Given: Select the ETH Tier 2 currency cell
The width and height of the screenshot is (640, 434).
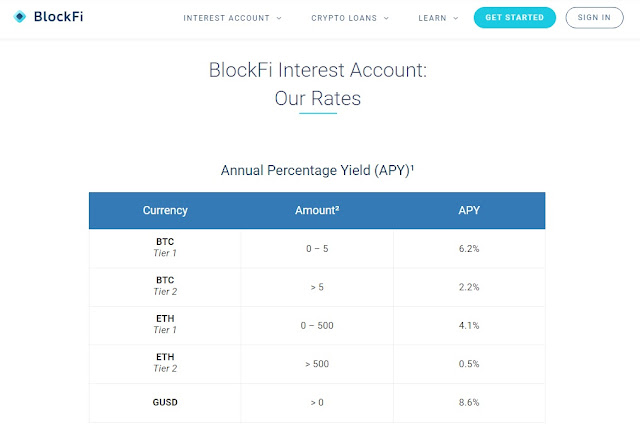Looking at the screenshot, I should pyautogui.click(x=165, y=363).
